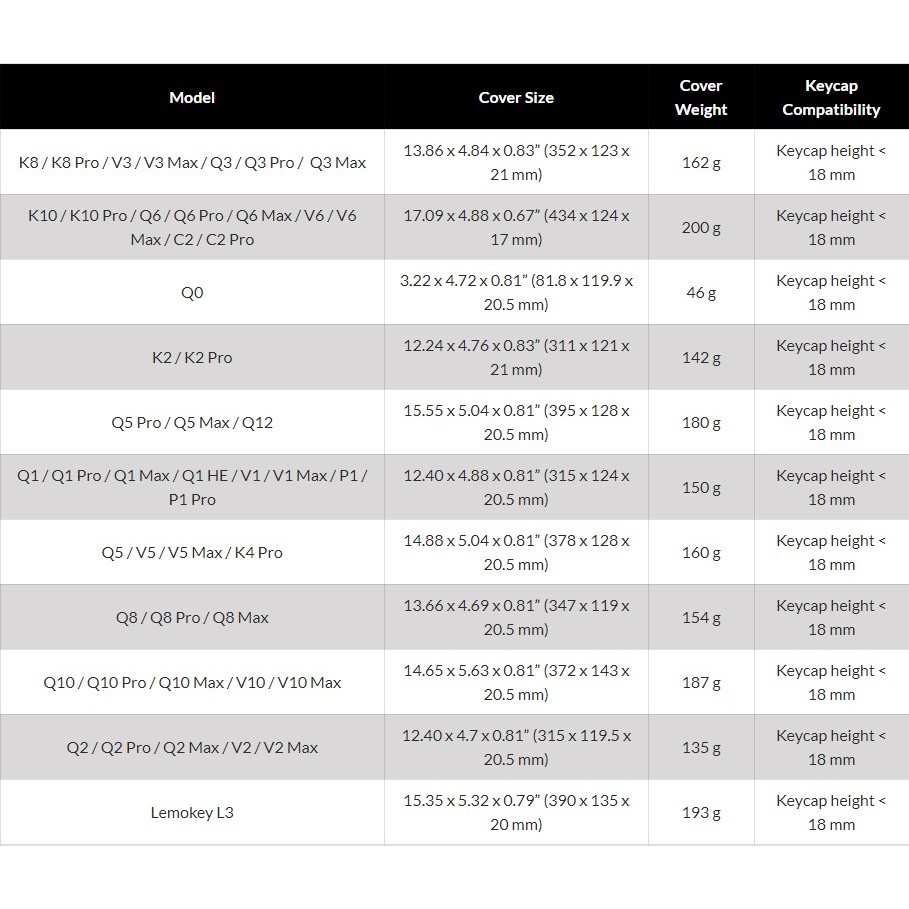Select the K10 / K10 Pro model cell
This screenshot has height=909, width=909.
(192, 227)
